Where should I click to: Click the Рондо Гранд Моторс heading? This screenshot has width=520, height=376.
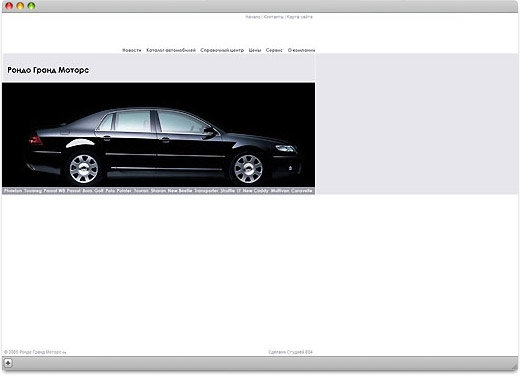tap(48, 70)
